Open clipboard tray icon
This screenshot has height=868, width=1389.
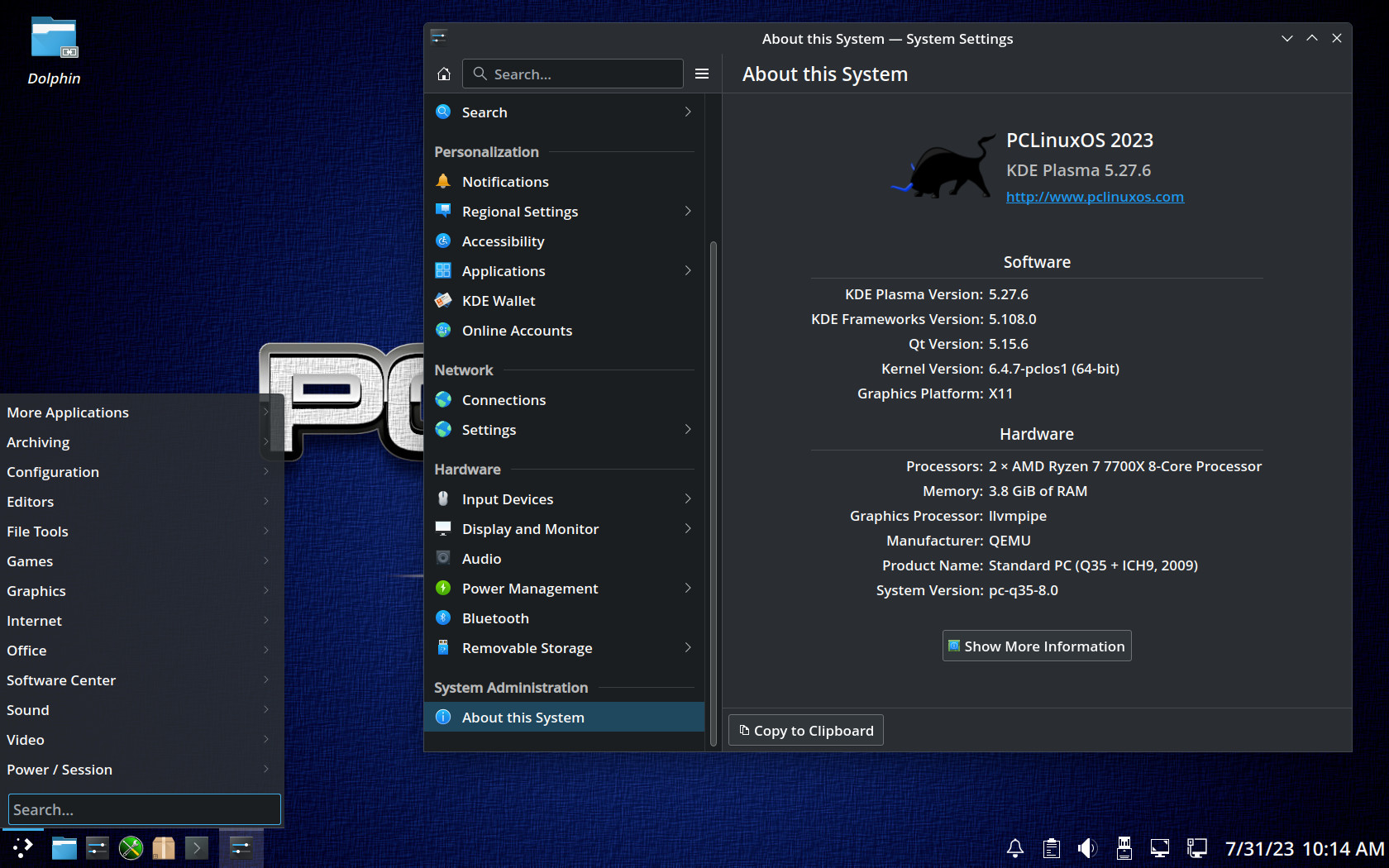click(1052, 848)
